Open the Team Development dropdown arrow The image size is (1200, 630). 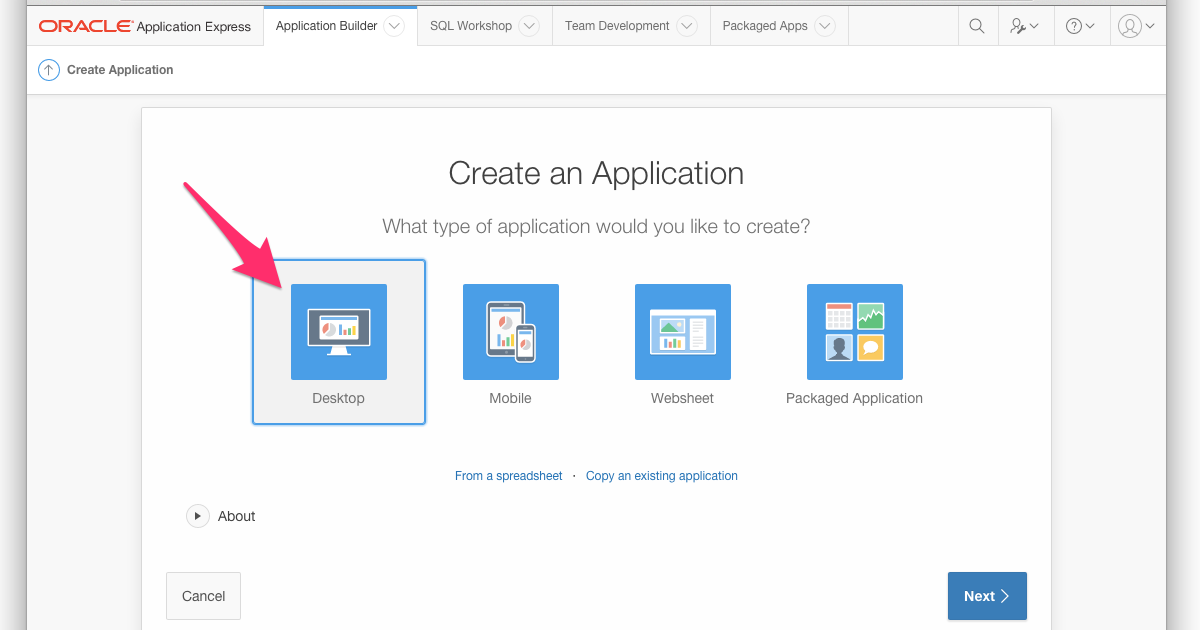tap(686, 25)
